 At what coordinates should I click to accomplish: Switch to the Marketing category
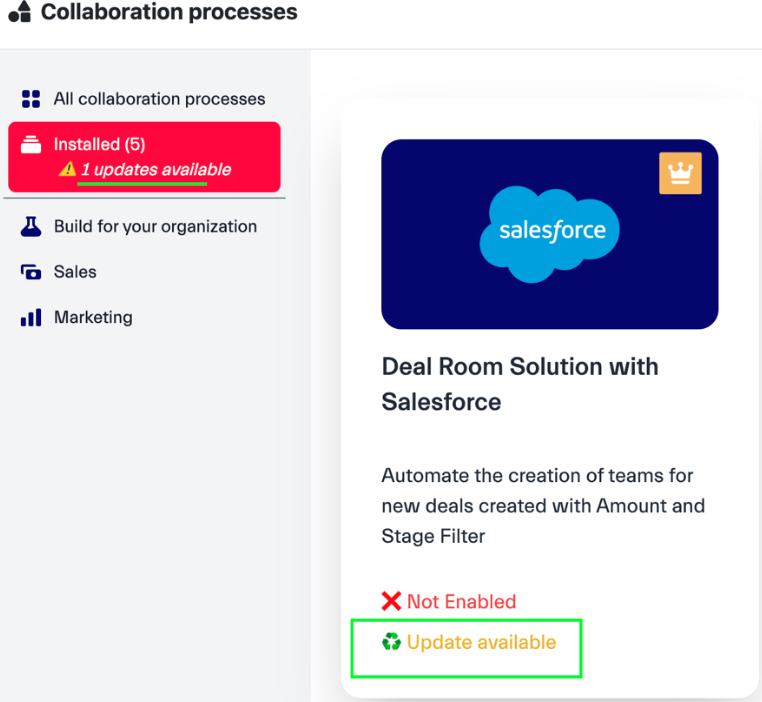pyautogui.click(x=93, y=318)
